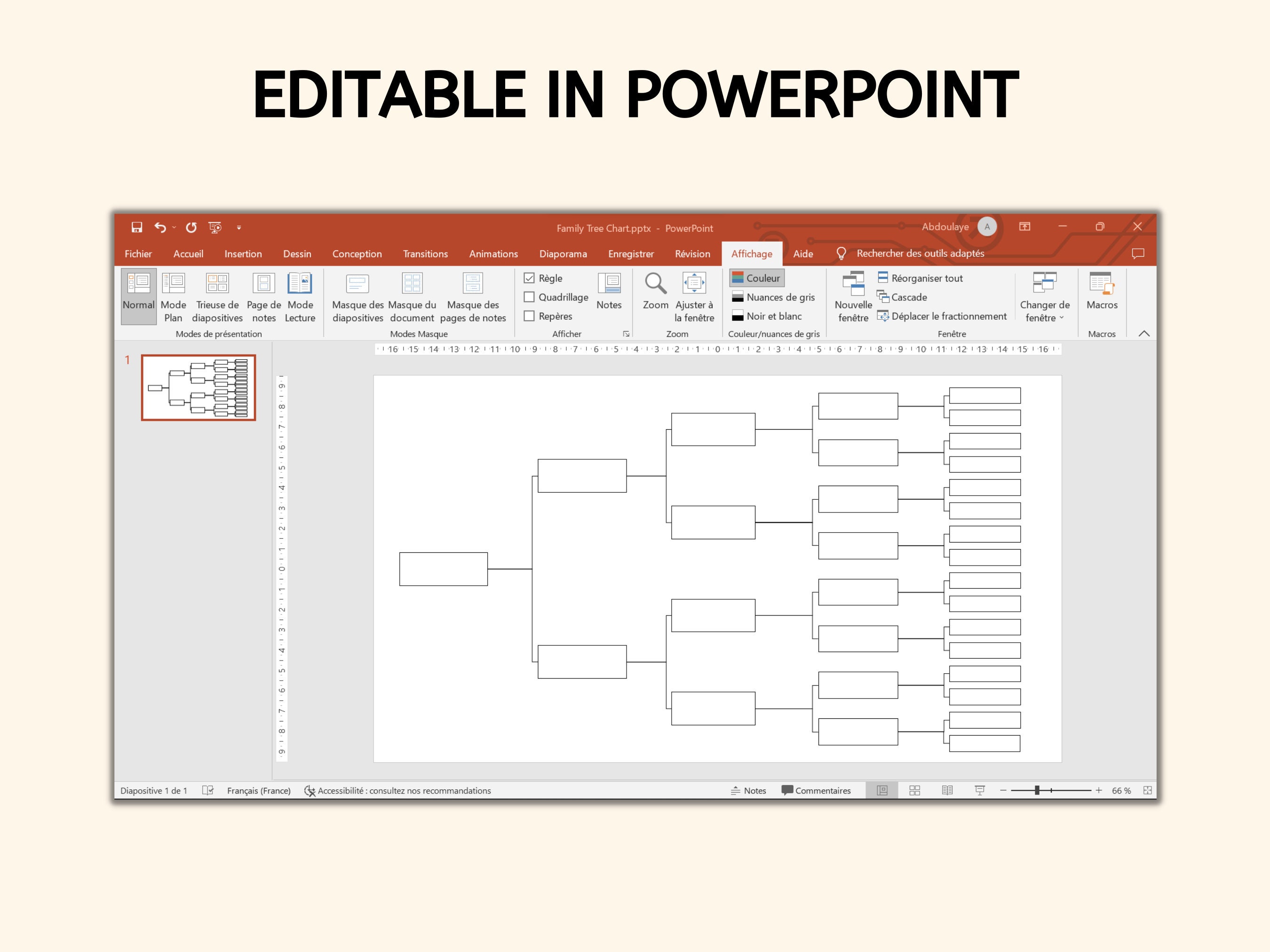1270x952 pixels.
Task: Enable the Repères checkbox
Action: click(529, 316)
